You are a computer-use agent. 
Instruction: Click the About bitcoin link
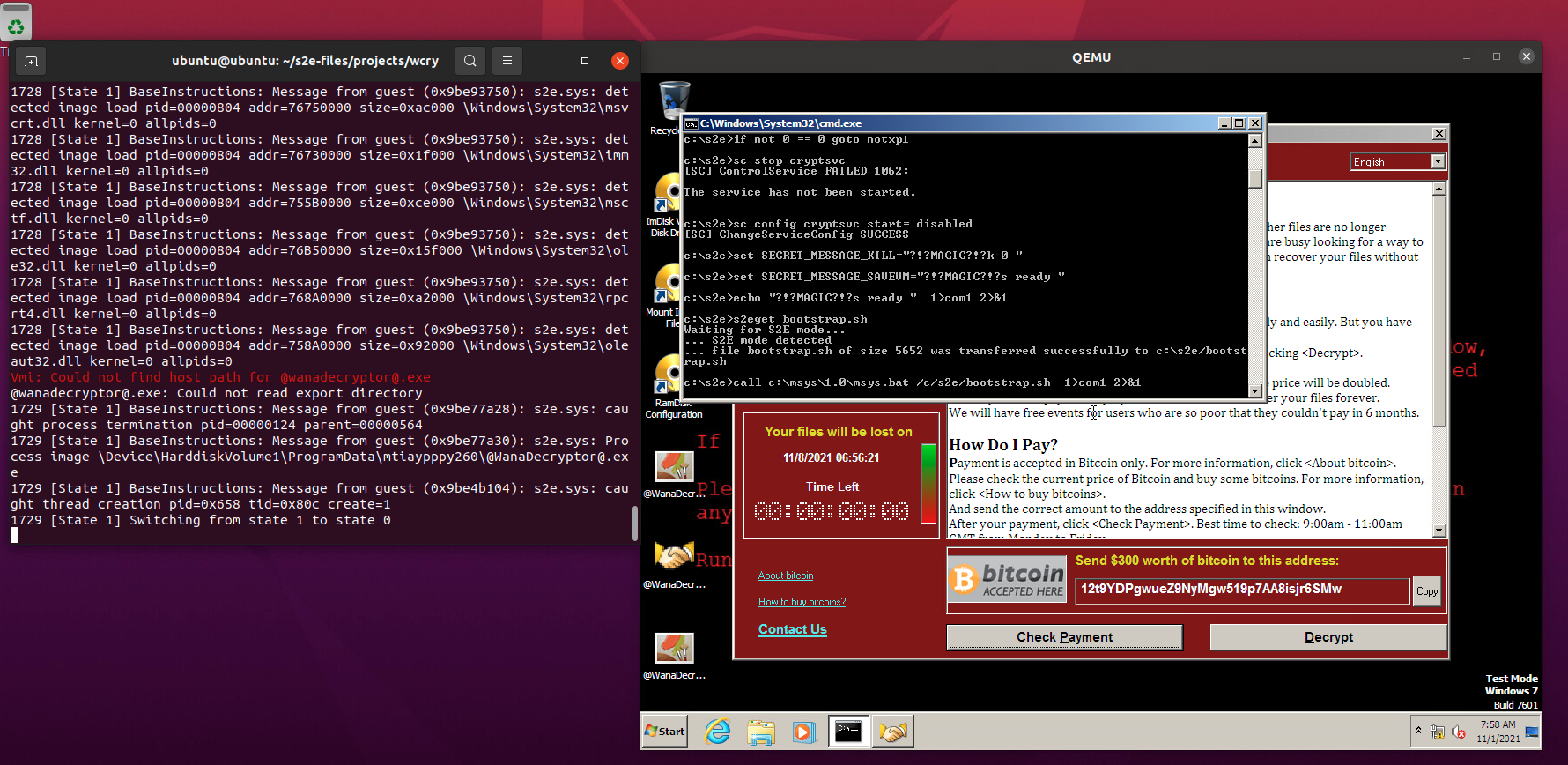[x=786, y=576]
